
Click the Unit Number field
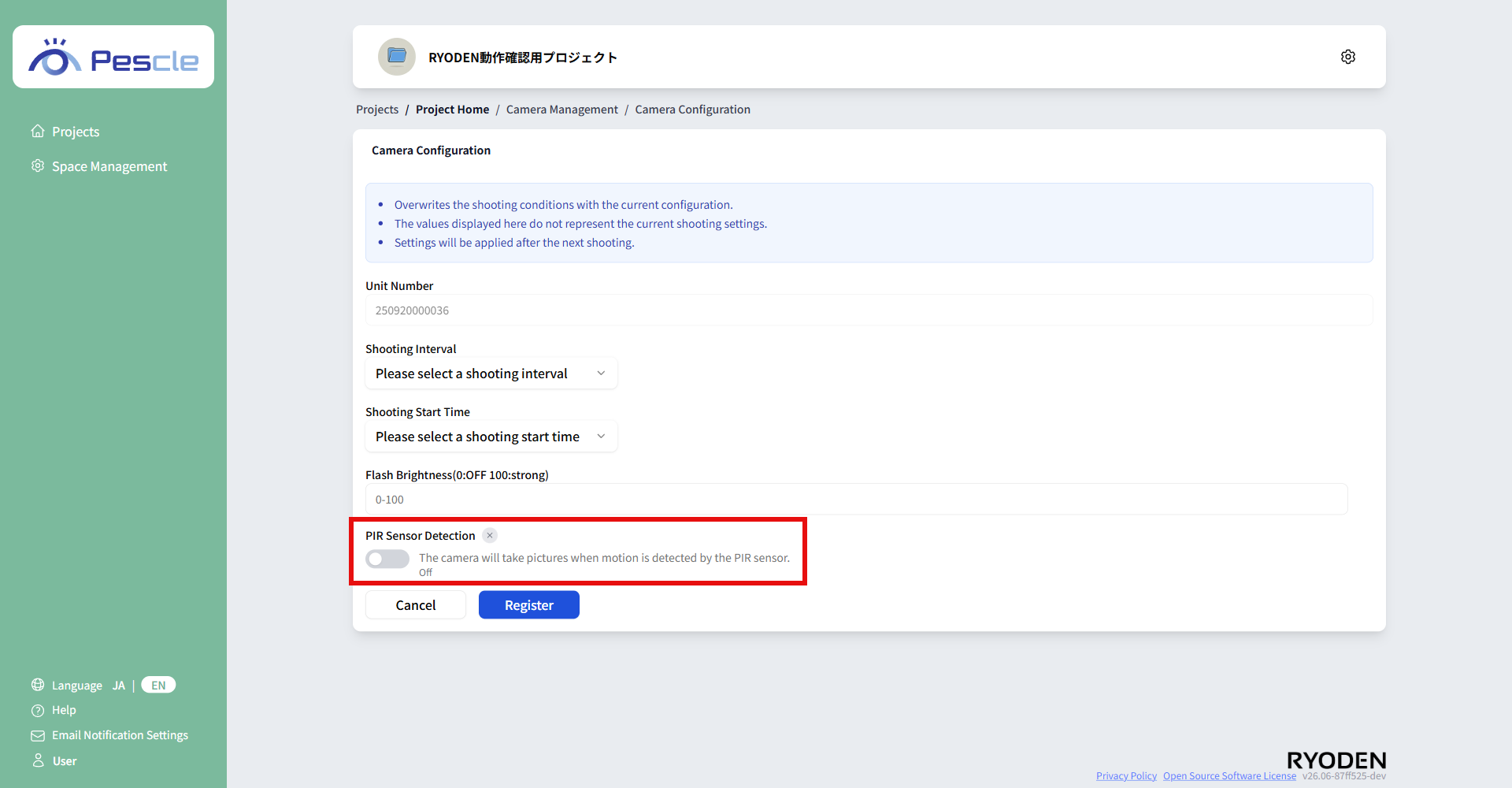pos(869,310)
